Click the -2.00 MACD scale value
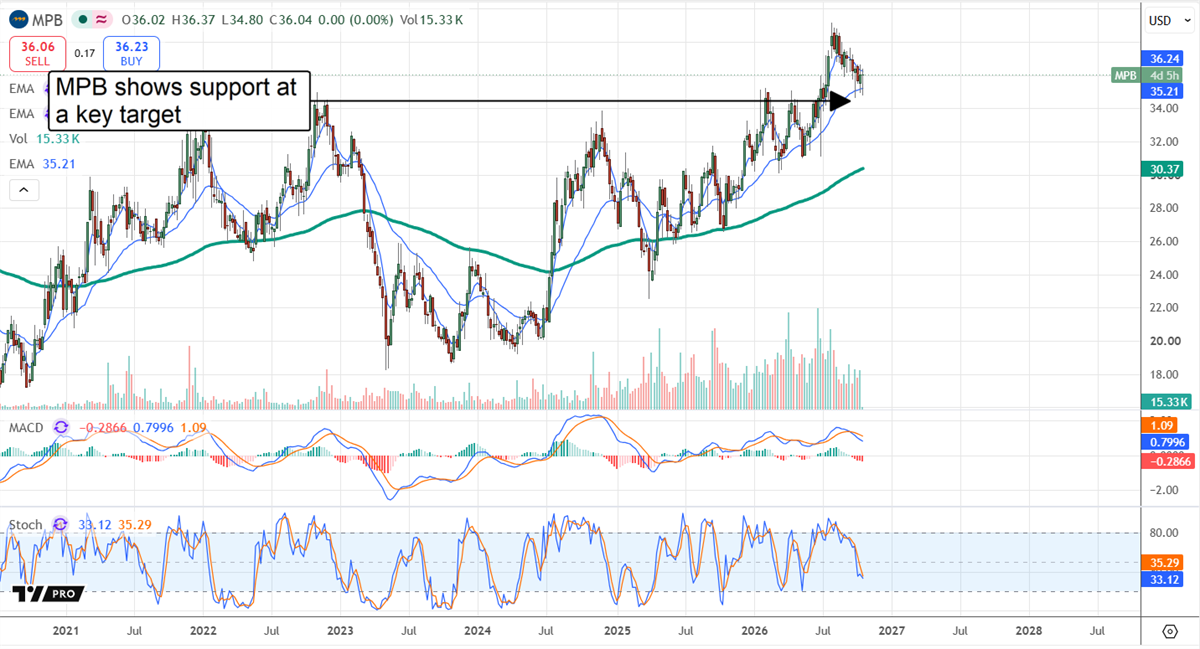This screenshot has height=649, width=1200. 1163,490
